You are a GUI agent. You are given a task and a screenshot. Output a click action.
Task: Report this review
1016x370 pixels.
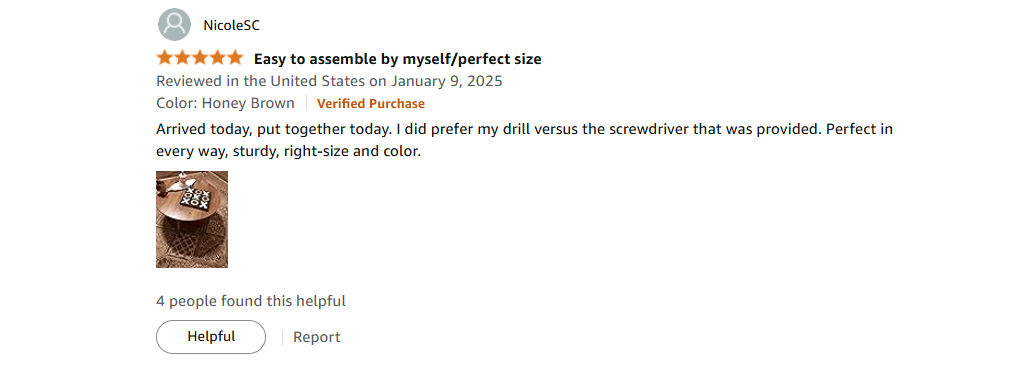(x=316, y=338)
